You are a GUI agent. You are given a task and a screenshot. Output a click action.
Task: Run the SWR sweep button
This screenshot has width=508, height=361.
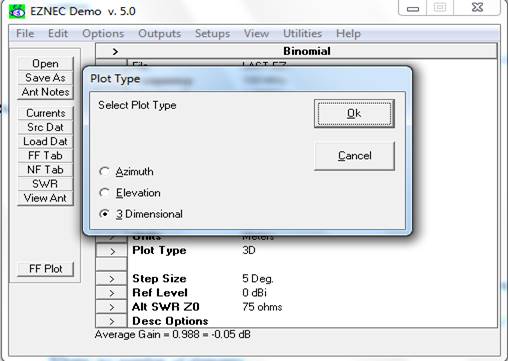point(45,184)
